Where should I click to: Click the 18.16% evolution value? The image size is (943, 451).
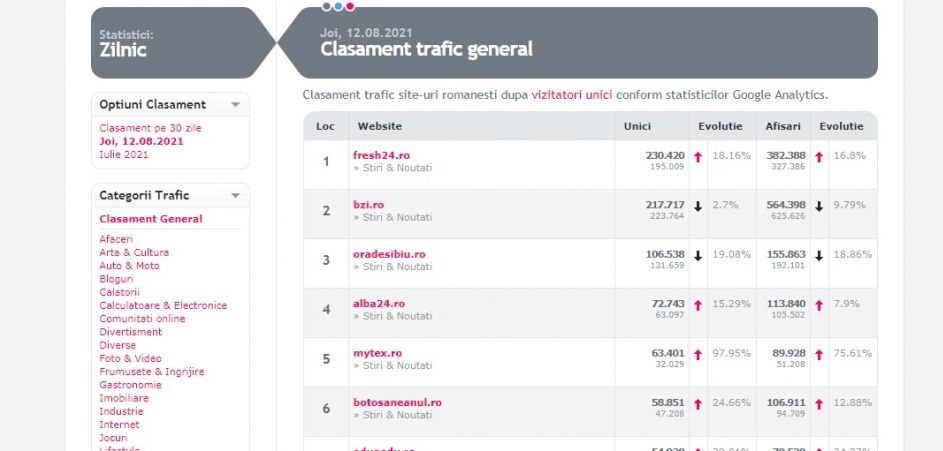coord(732,156)
